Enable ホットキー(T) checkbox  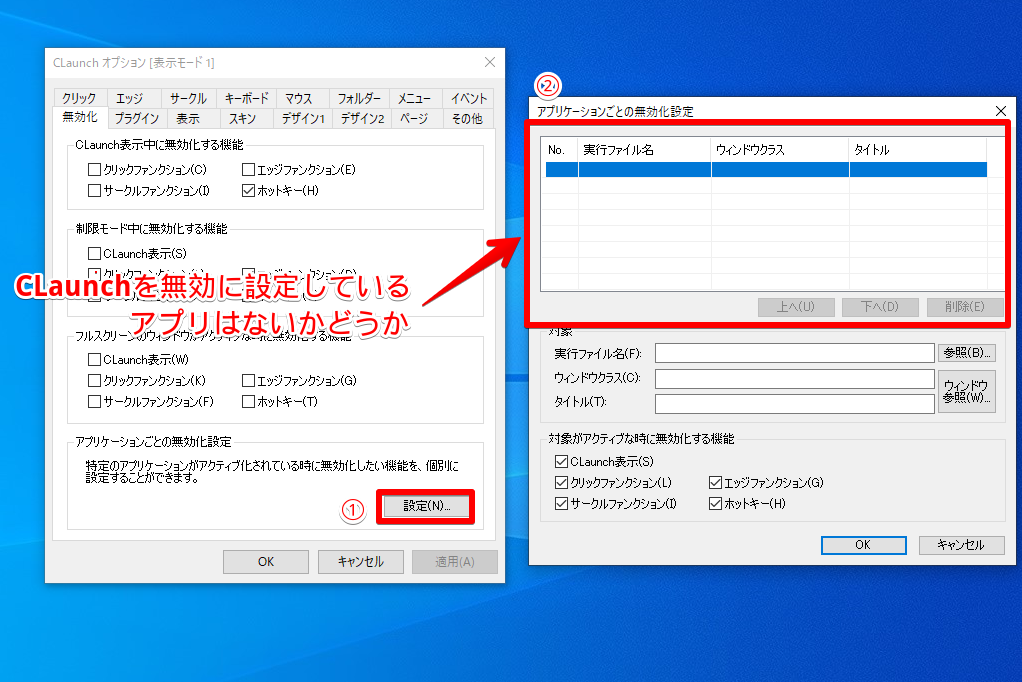click(248, 401)
